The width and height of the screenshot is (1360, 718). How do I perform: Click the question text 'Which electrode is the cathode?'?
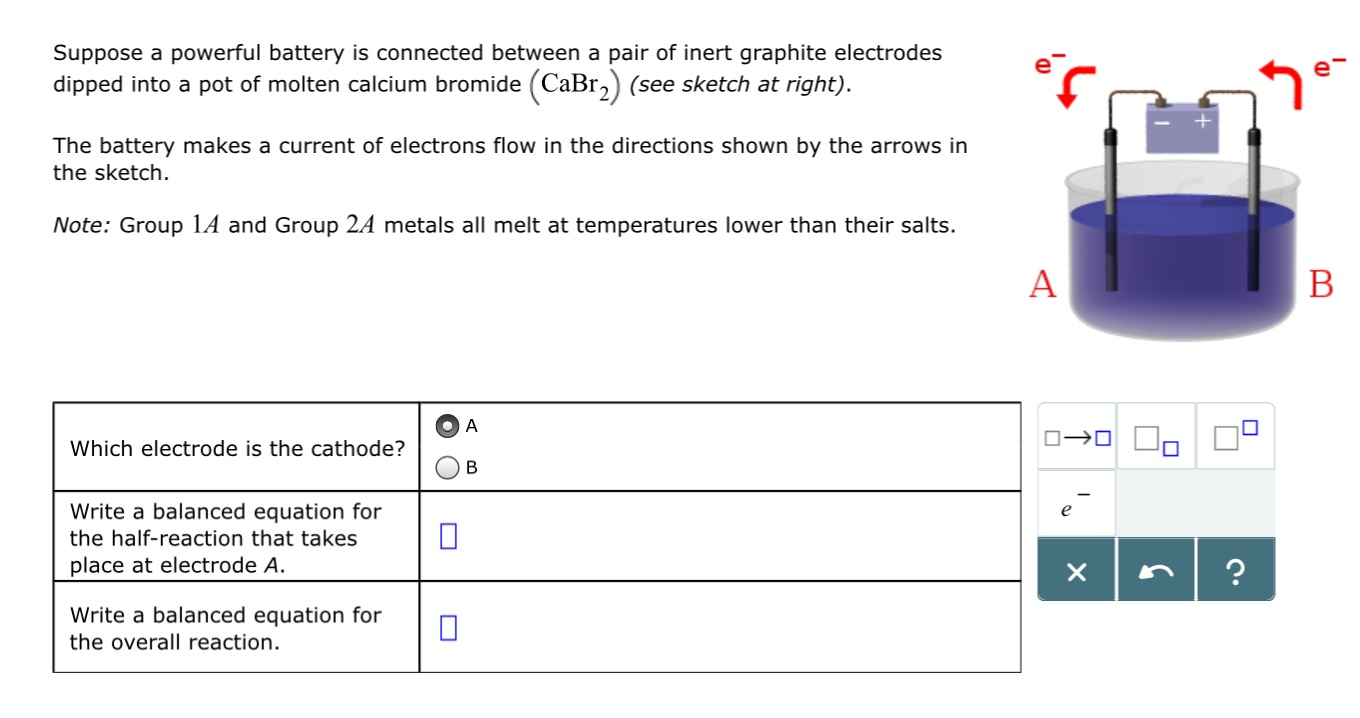237,449
